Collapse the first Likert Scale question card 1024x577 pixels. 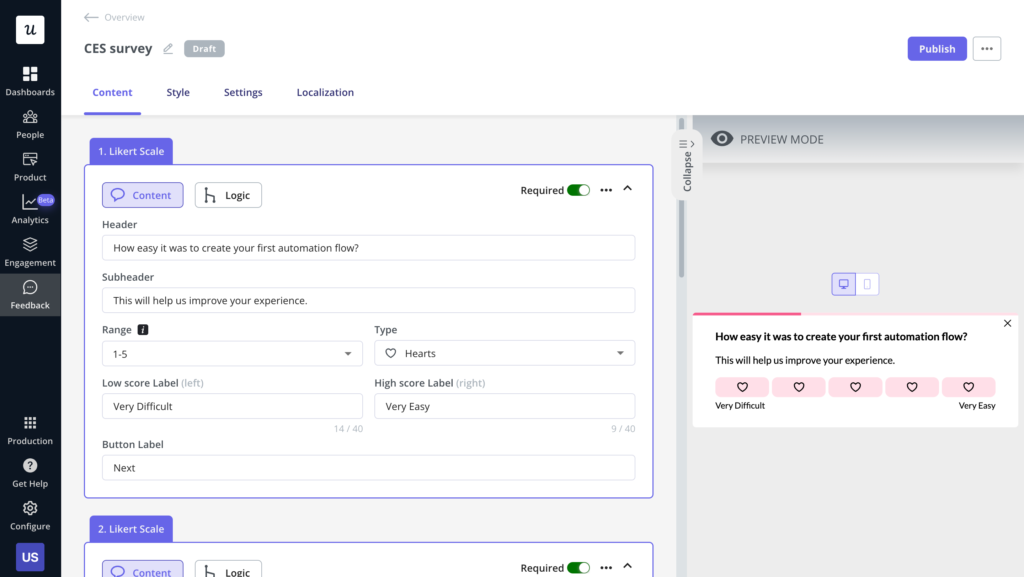coord(627,188)
